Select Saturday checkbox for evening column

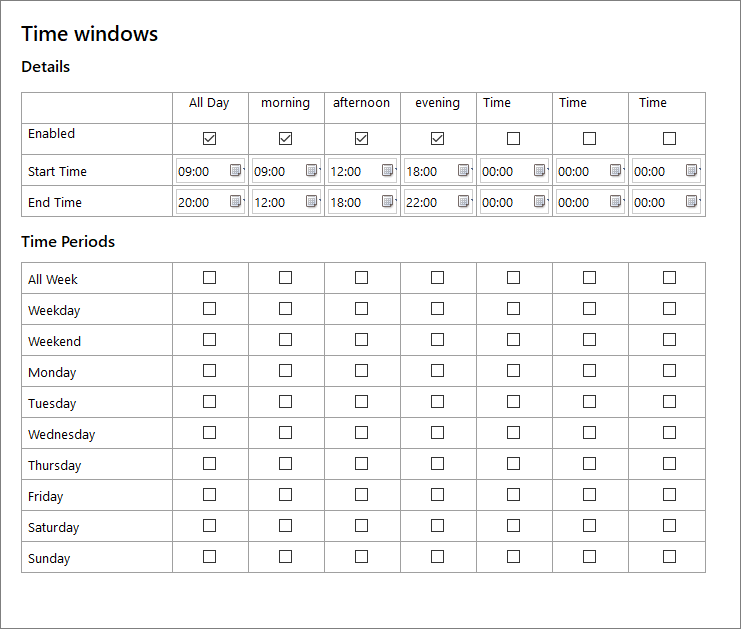tap(438, 526)
